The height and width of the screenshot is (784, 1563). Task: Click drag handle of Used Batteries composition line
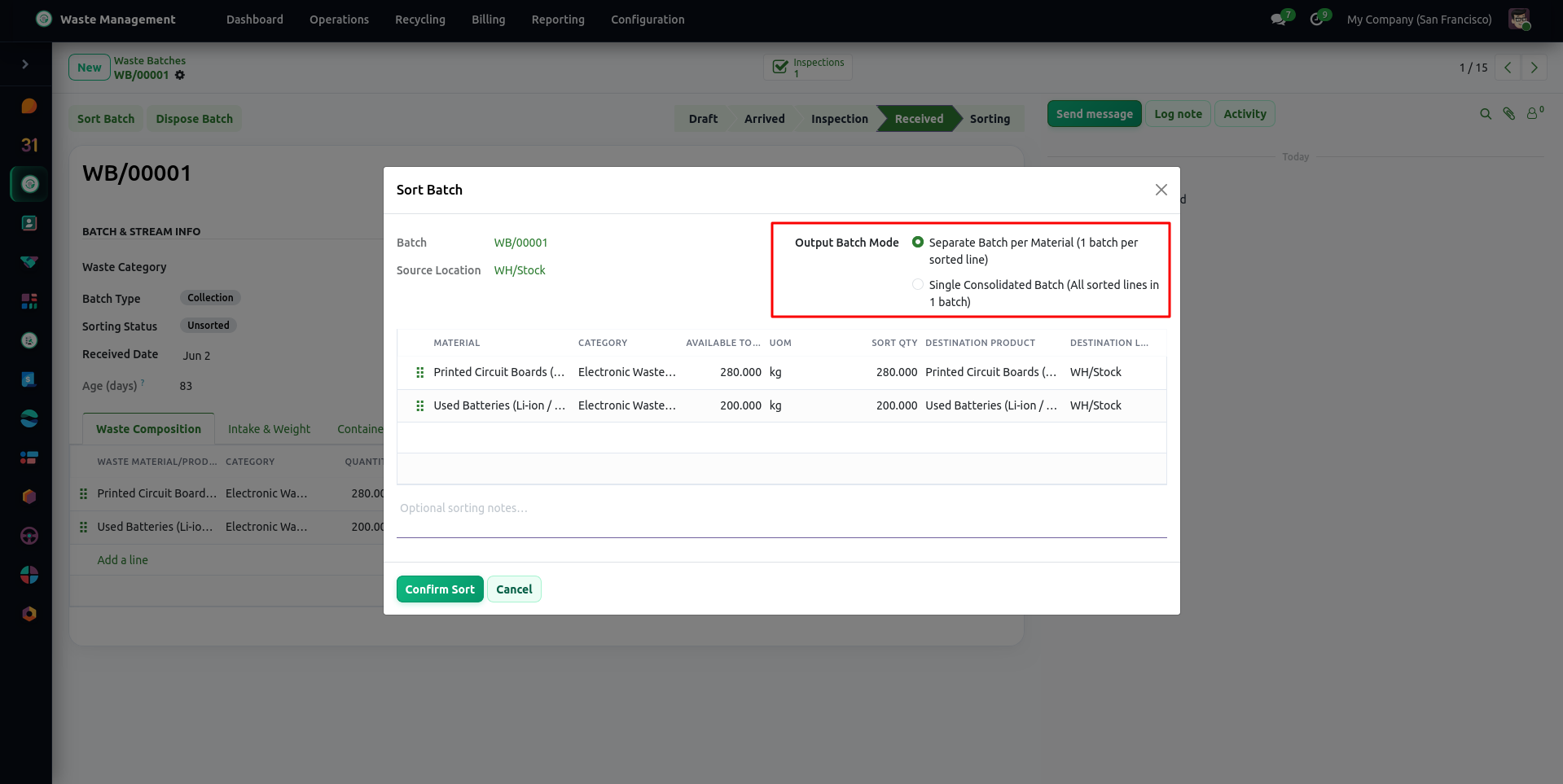click(x=83, y=527)
